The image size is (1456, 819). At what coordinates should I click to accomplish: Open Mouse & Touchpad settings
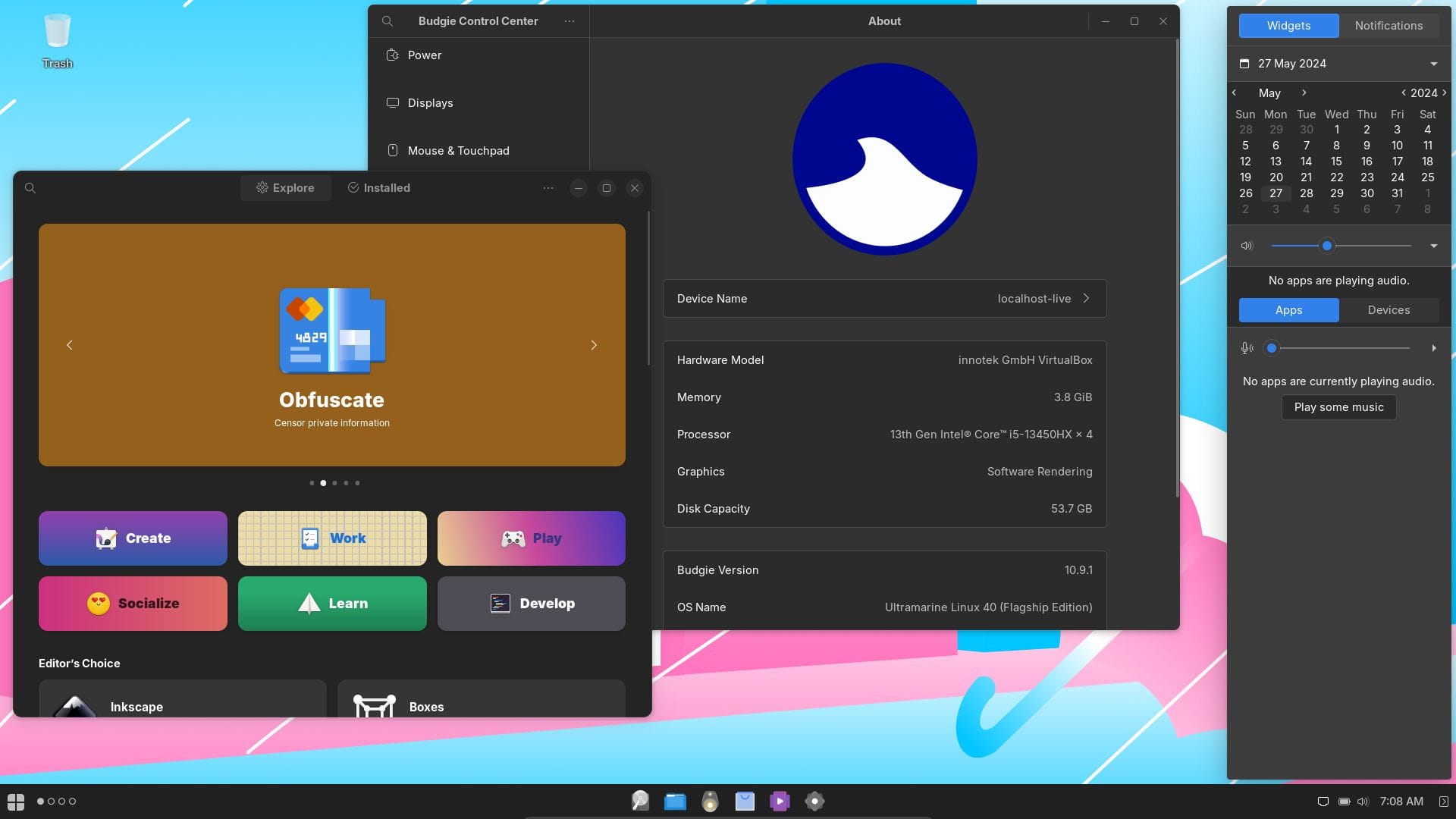pyautogui.click(x=459, y=150)
